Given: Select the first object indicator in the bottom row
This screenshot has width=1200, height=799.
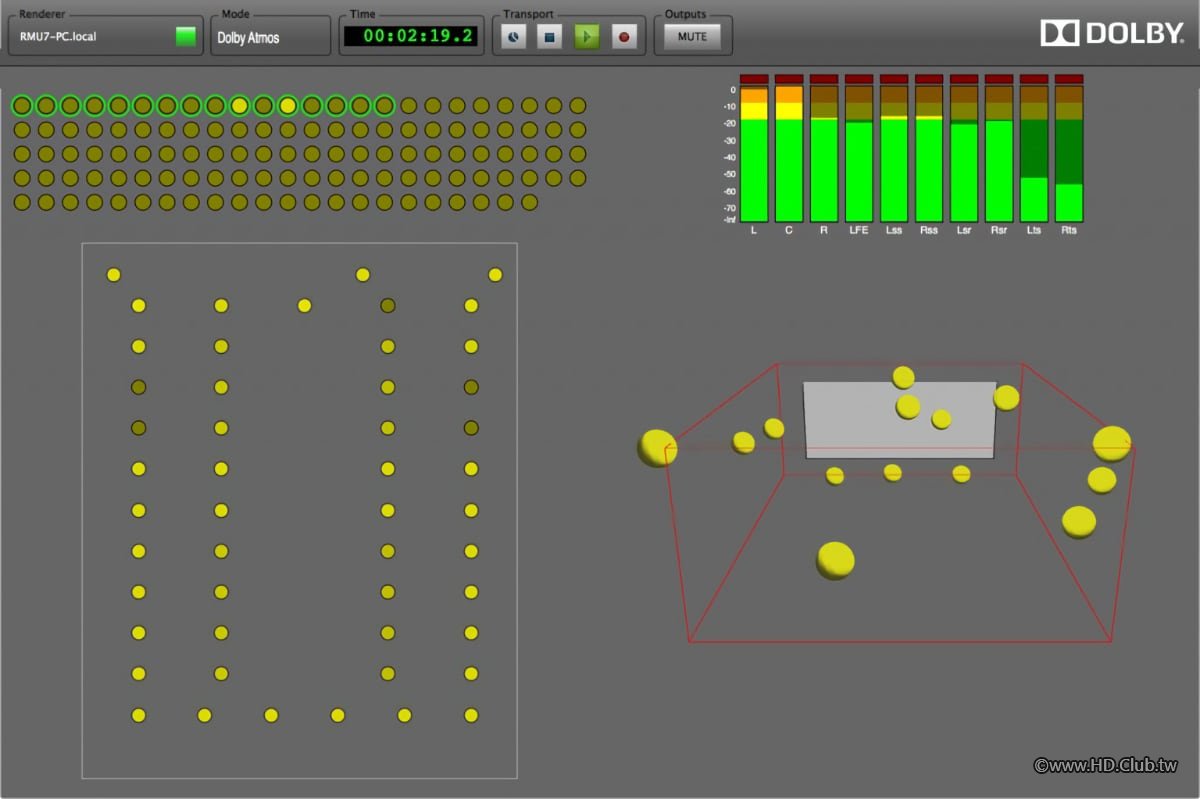Looking at the screenshot, I should pos(22,202).
